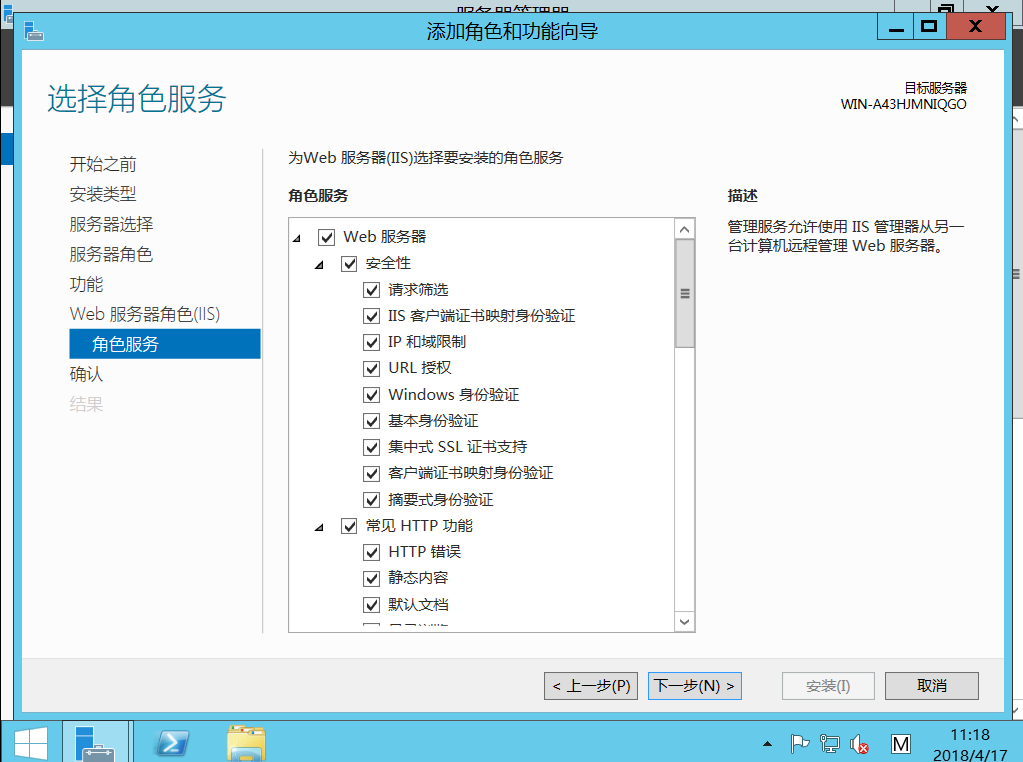Select the 请求筛选 row text
The height and width of the screenshot is (762, 1023).
[x=418, y=290]
